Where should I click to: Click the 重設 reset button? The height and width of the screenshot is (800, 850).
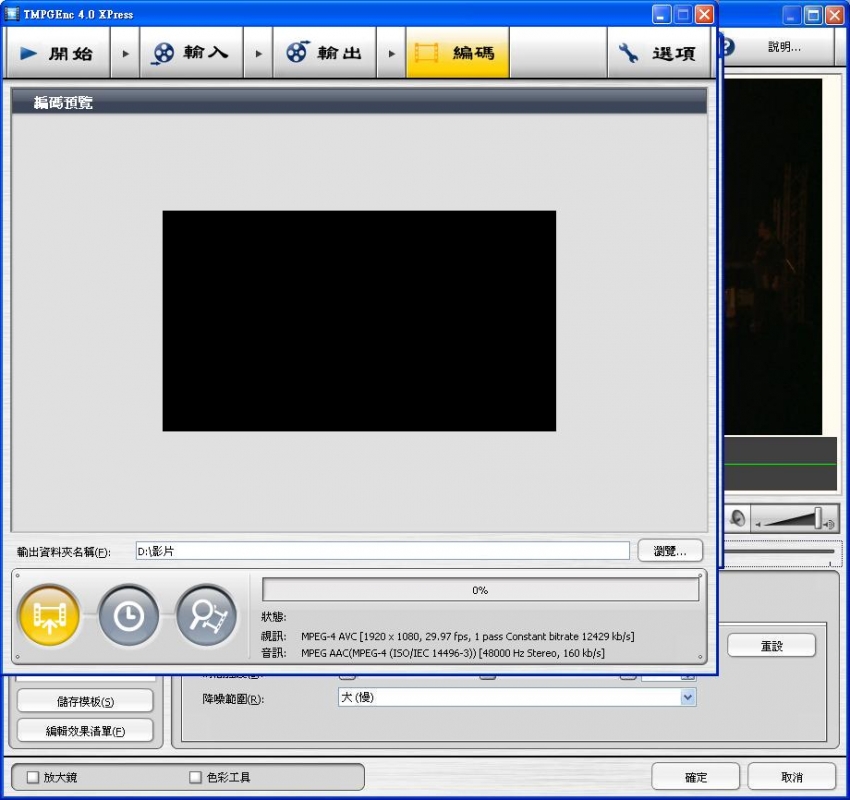[771, 646]
